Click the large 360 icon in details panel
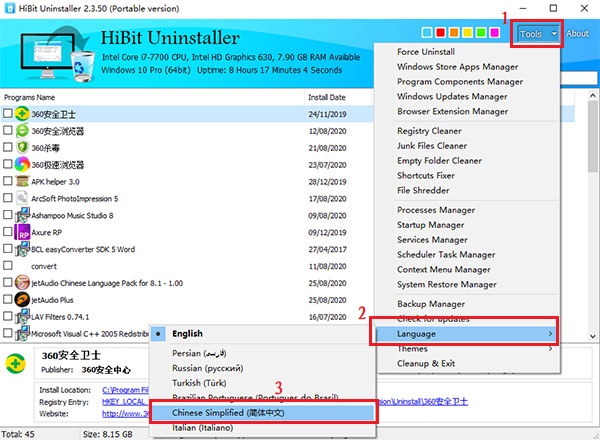The image size is (600, 440). tap(16, 363)
